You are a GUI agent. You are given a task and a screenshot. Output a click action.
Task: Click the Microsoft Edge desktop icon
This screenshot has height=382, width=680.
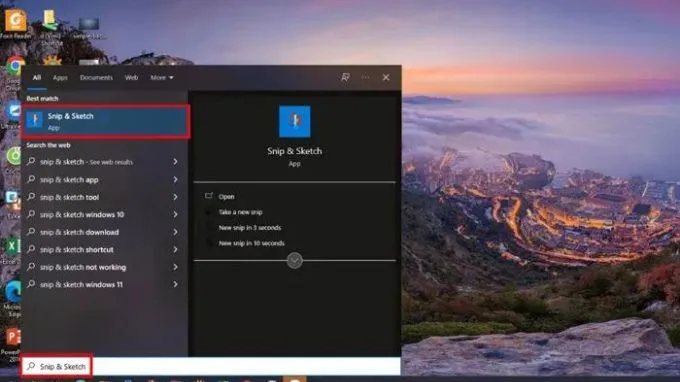click(x=12, y=292)
